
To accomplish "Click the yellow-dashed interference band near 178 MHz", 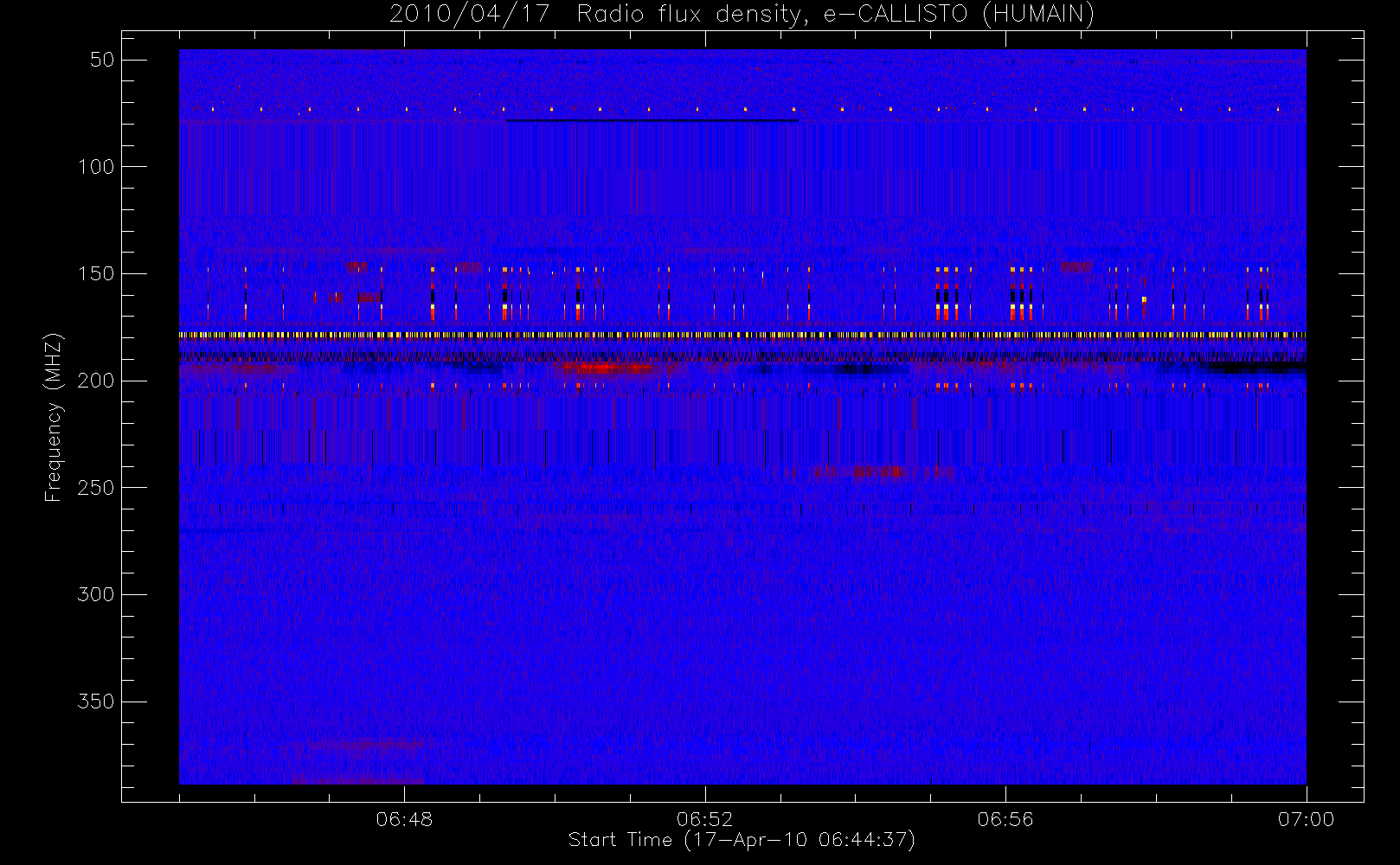I will pos(742,335).
